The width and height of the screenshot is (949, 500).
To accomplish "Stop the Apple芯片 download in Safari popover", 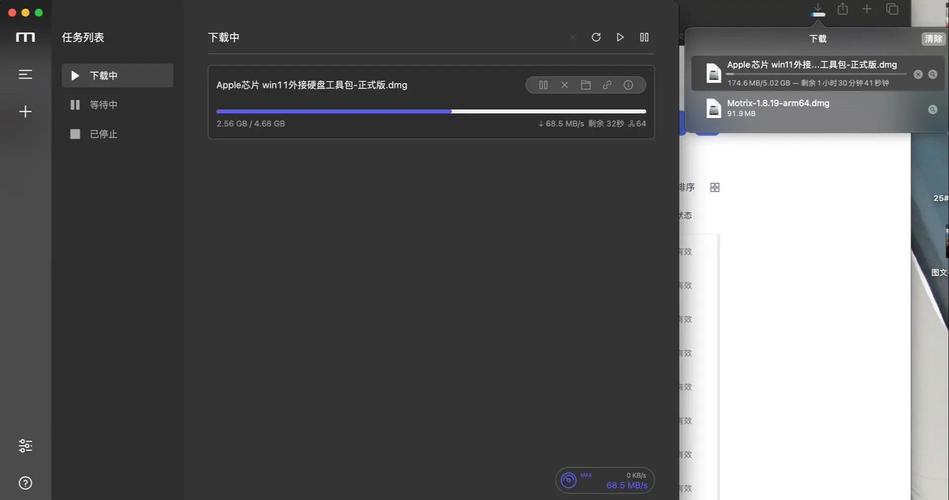I will tap(918, 74).
